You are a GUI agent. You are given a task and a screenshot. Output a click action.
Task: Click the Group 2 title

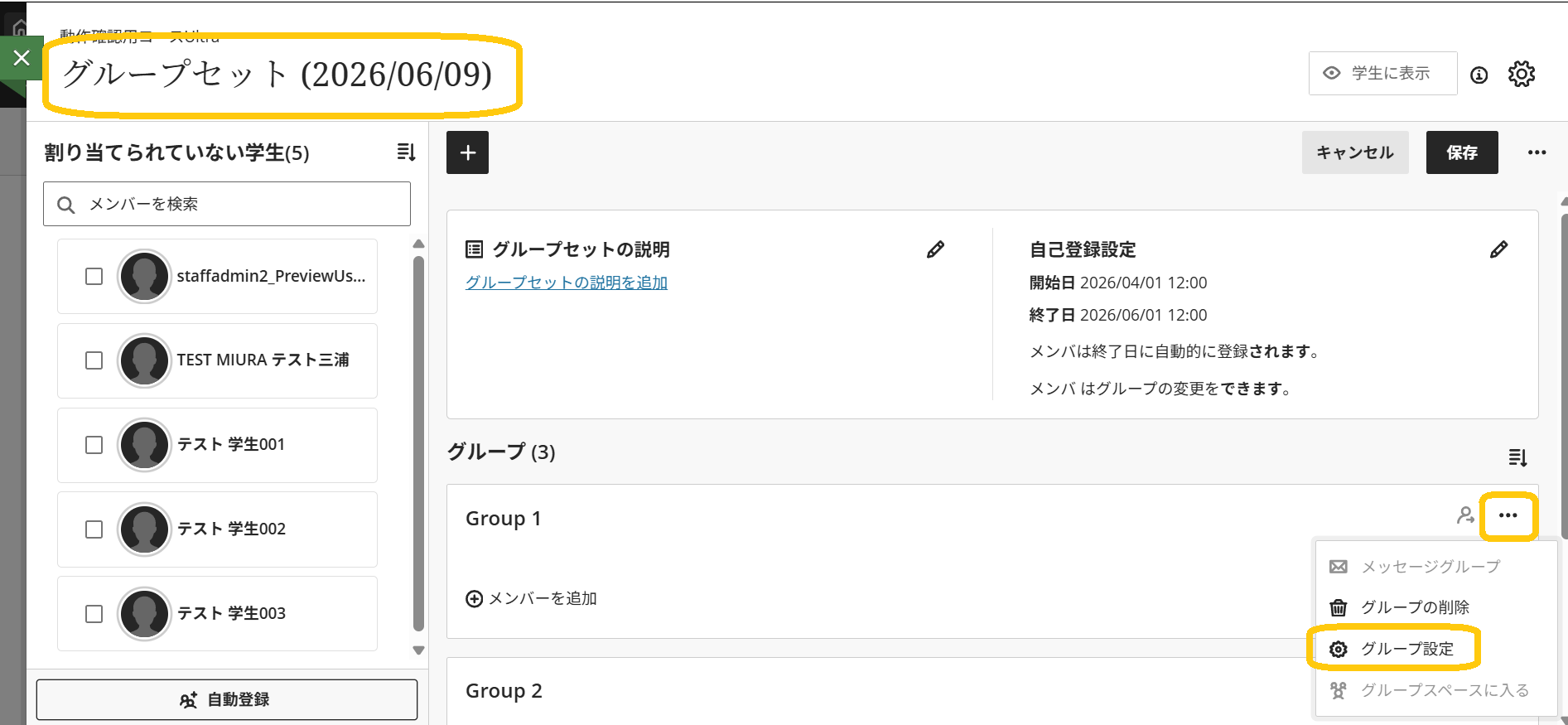coord(504,691)
